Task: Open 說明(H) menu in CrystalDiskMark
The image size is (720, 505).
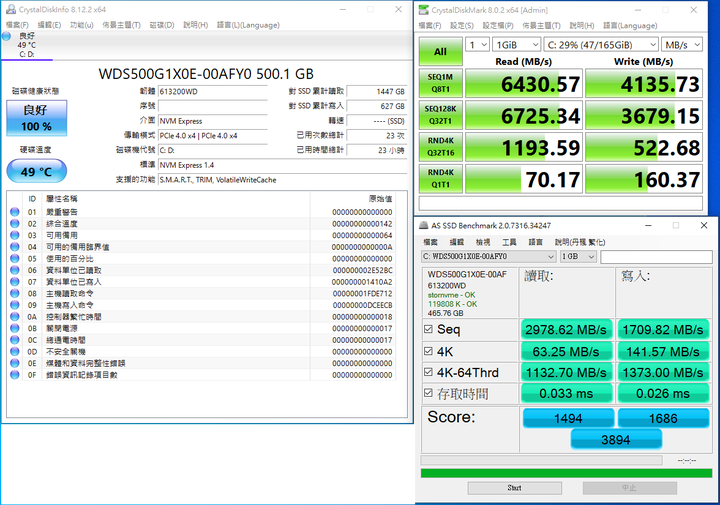Action: click(x=582, y=25)
